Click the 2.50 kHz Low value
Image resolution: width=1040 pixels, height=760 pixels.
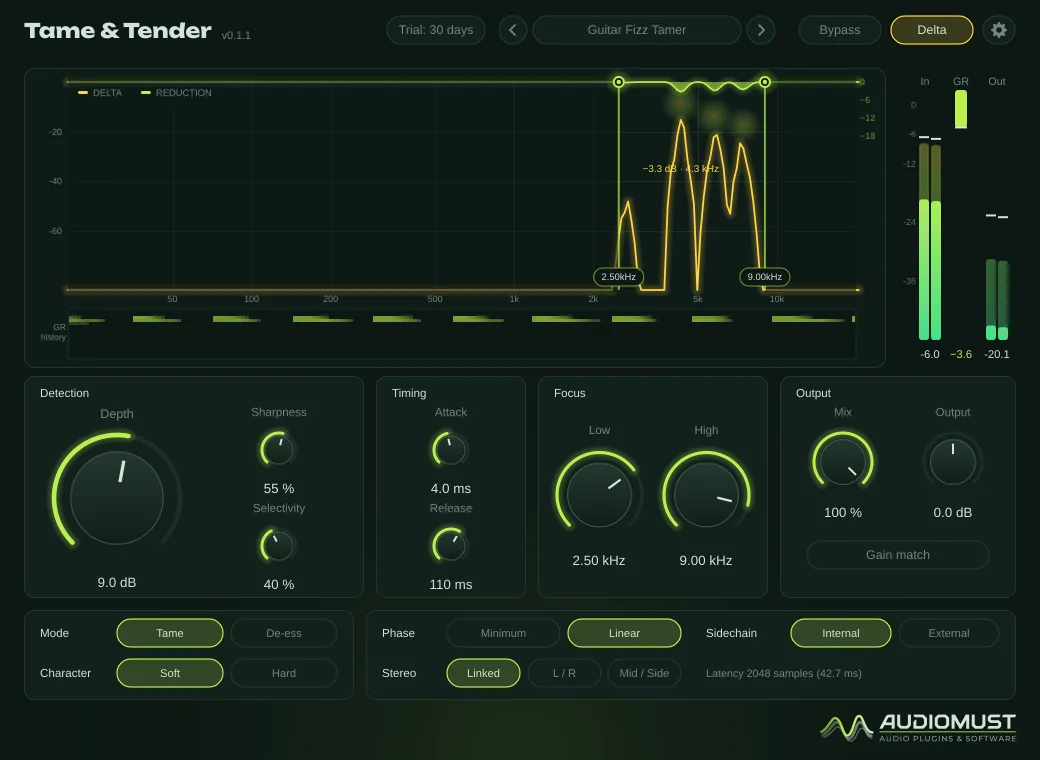(x=599, y=561)
